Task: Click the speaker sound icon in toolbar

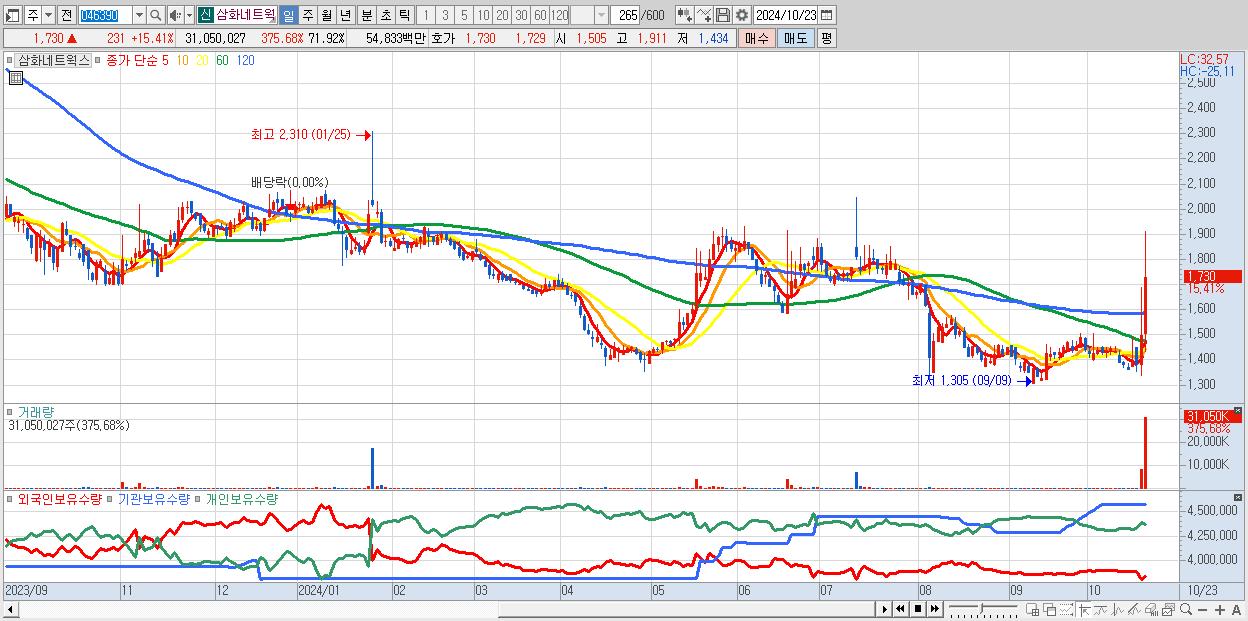Action: [174, 15]
